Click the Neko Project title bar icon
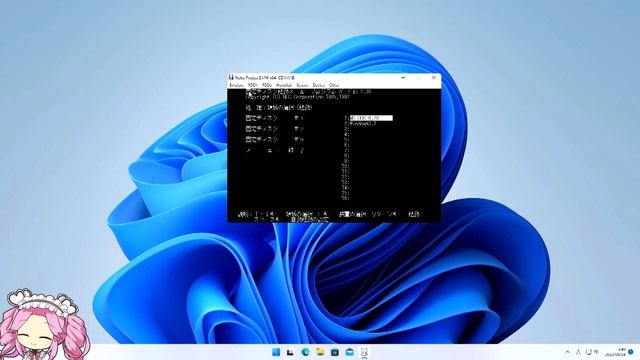 click(231, 77)
